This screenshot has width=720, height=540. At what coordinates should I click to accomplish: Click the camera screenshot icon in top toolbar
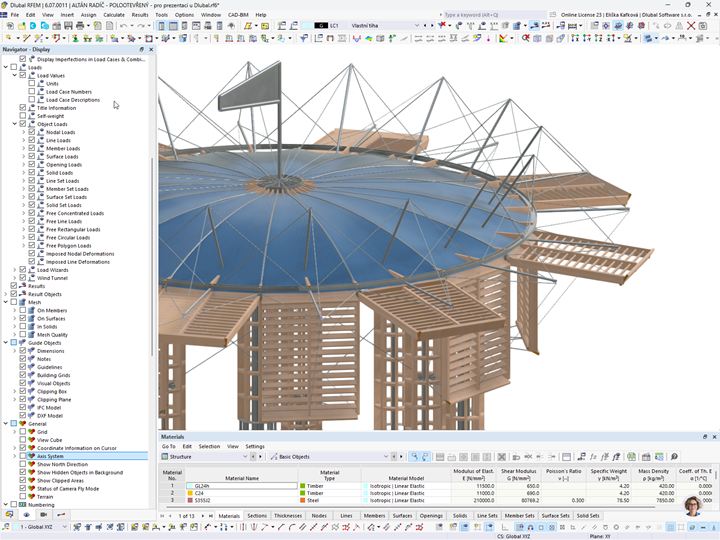(703, 26)
